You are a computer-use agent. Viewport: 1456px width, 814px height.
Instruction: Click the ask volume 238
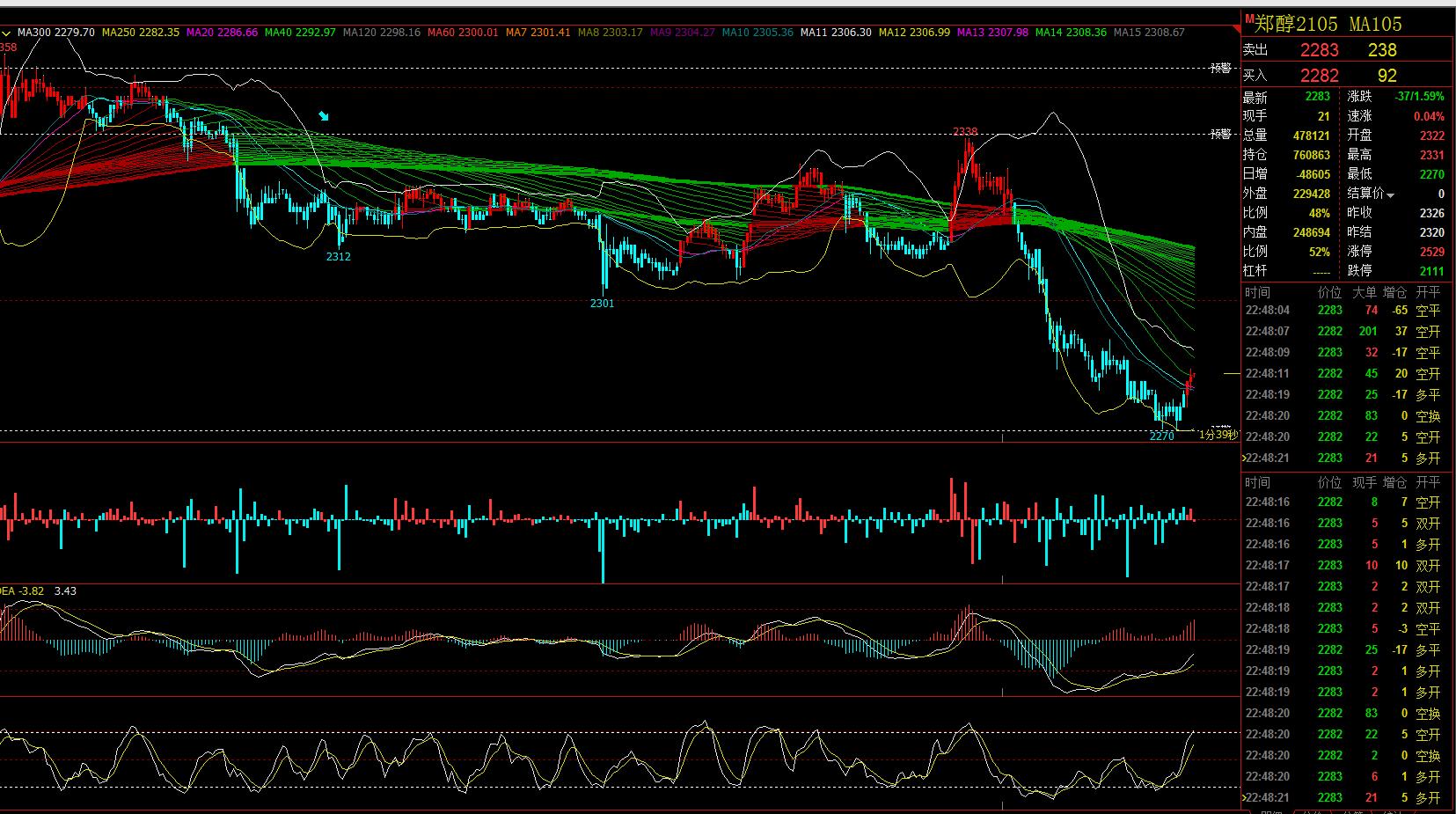(1382, 50)
